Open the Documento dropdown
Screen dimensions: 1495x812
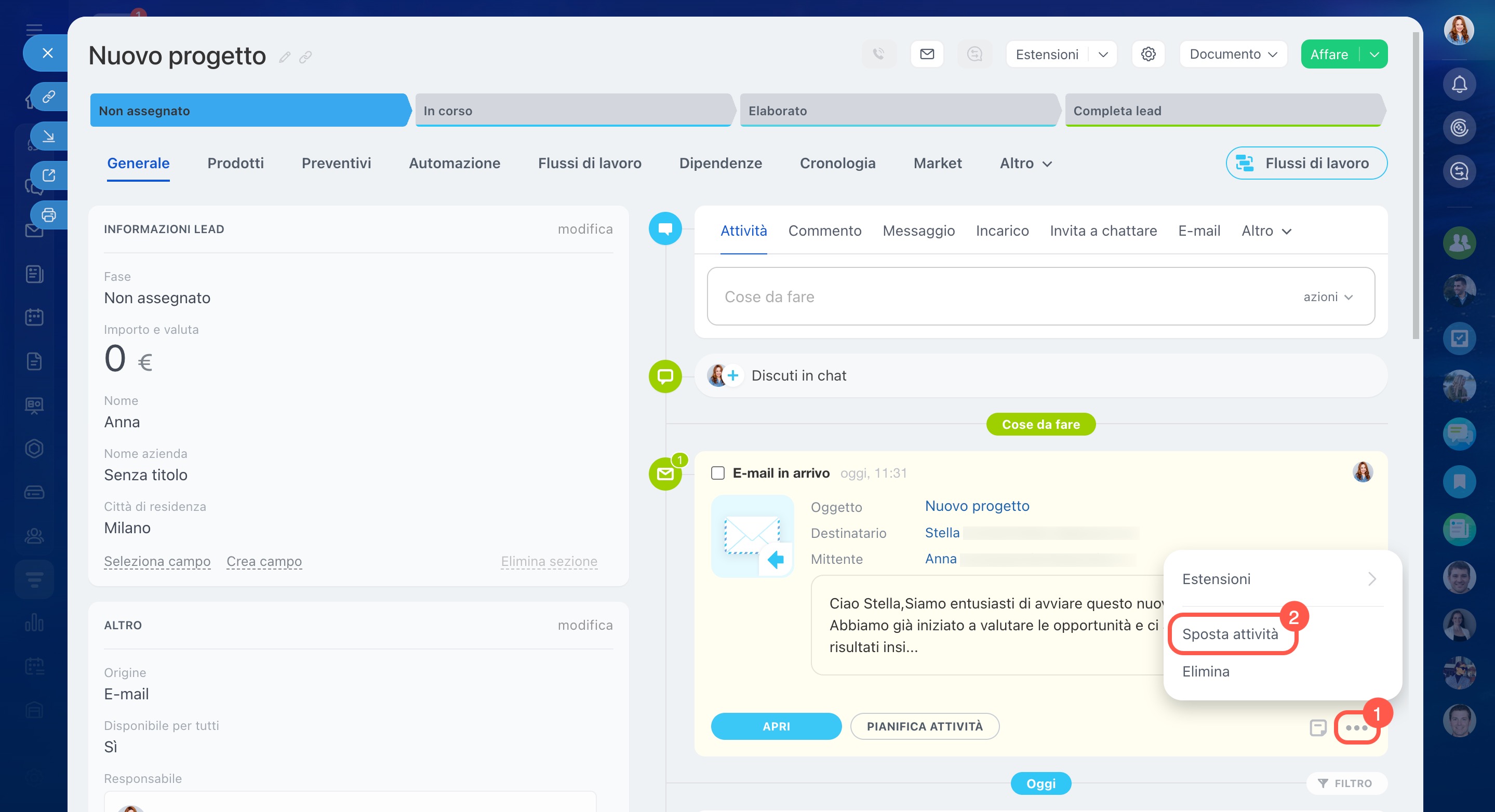(1233, 54)
